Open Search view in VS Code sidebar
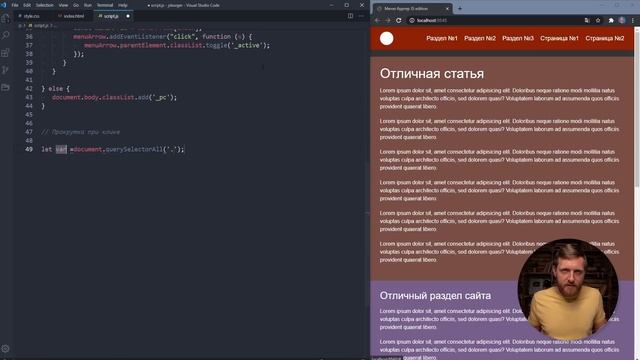Viewport: 640px width, 360px height. coord(5,36)
